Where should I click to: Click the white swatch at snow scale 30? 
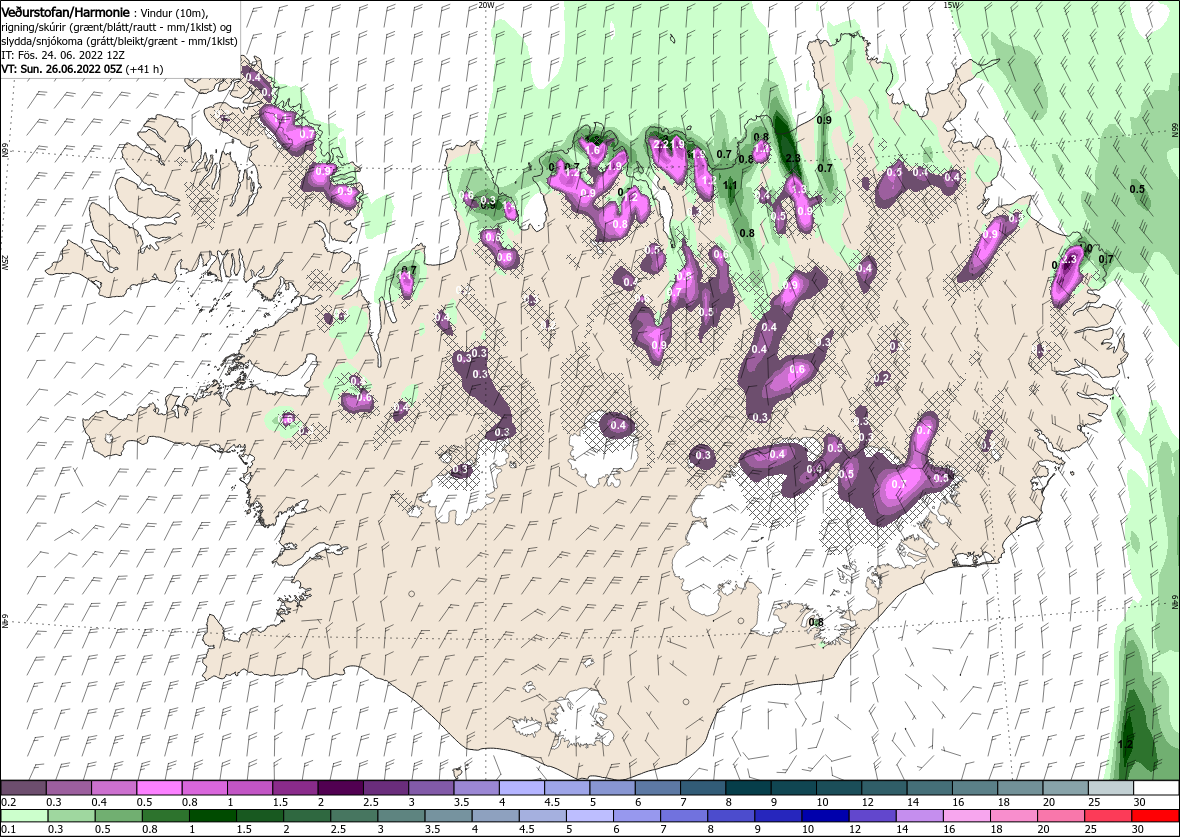coord(1157,787)
